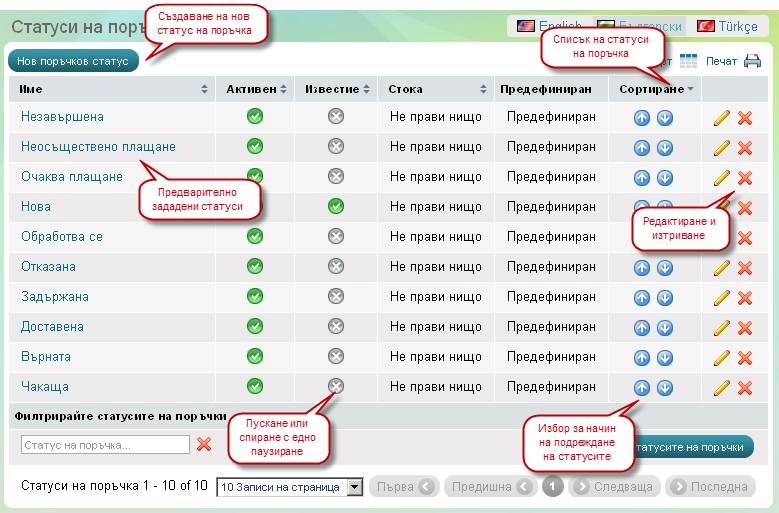The image size is (779, 513).
Task: Go to the Последна page
Action: tap(709, 487)
